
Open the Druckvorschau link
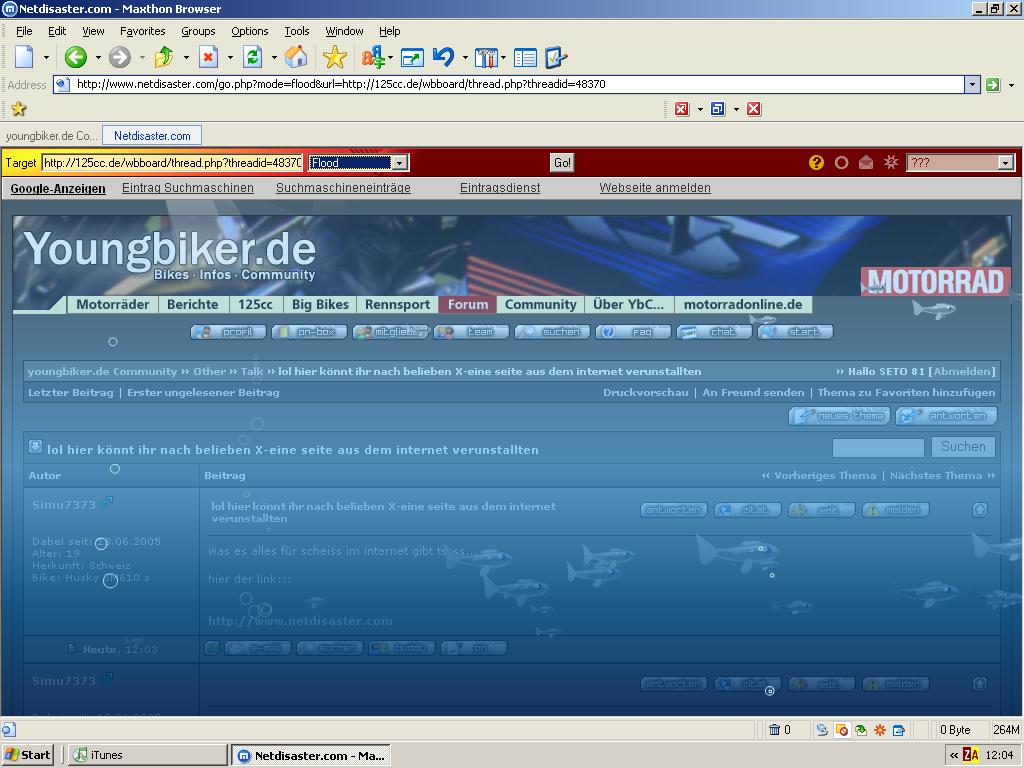(x=646, y=392)
